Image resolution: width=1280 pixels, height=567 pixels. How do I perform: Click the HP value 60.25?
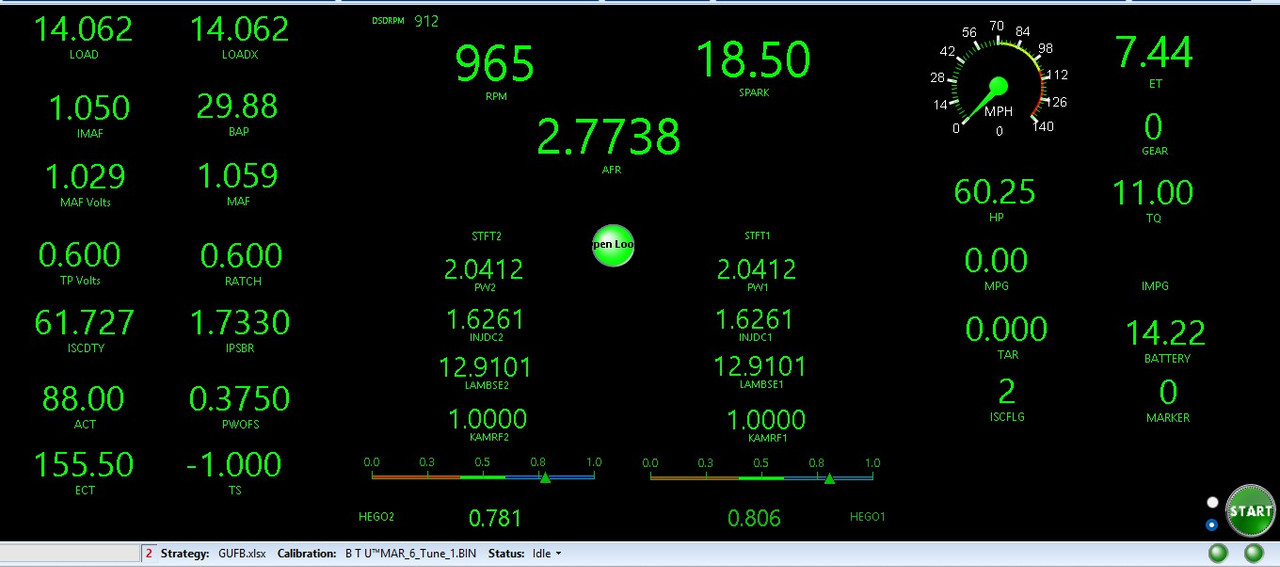click(995, 191)
